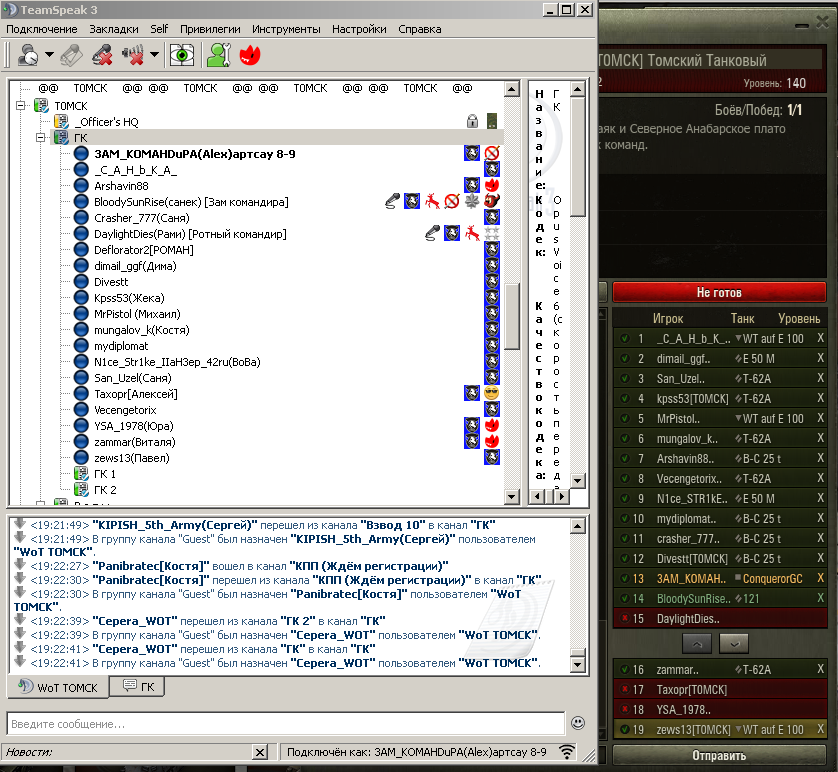
Task: Toggle the eye away-status icon
Action: click(x=182, y=55)
